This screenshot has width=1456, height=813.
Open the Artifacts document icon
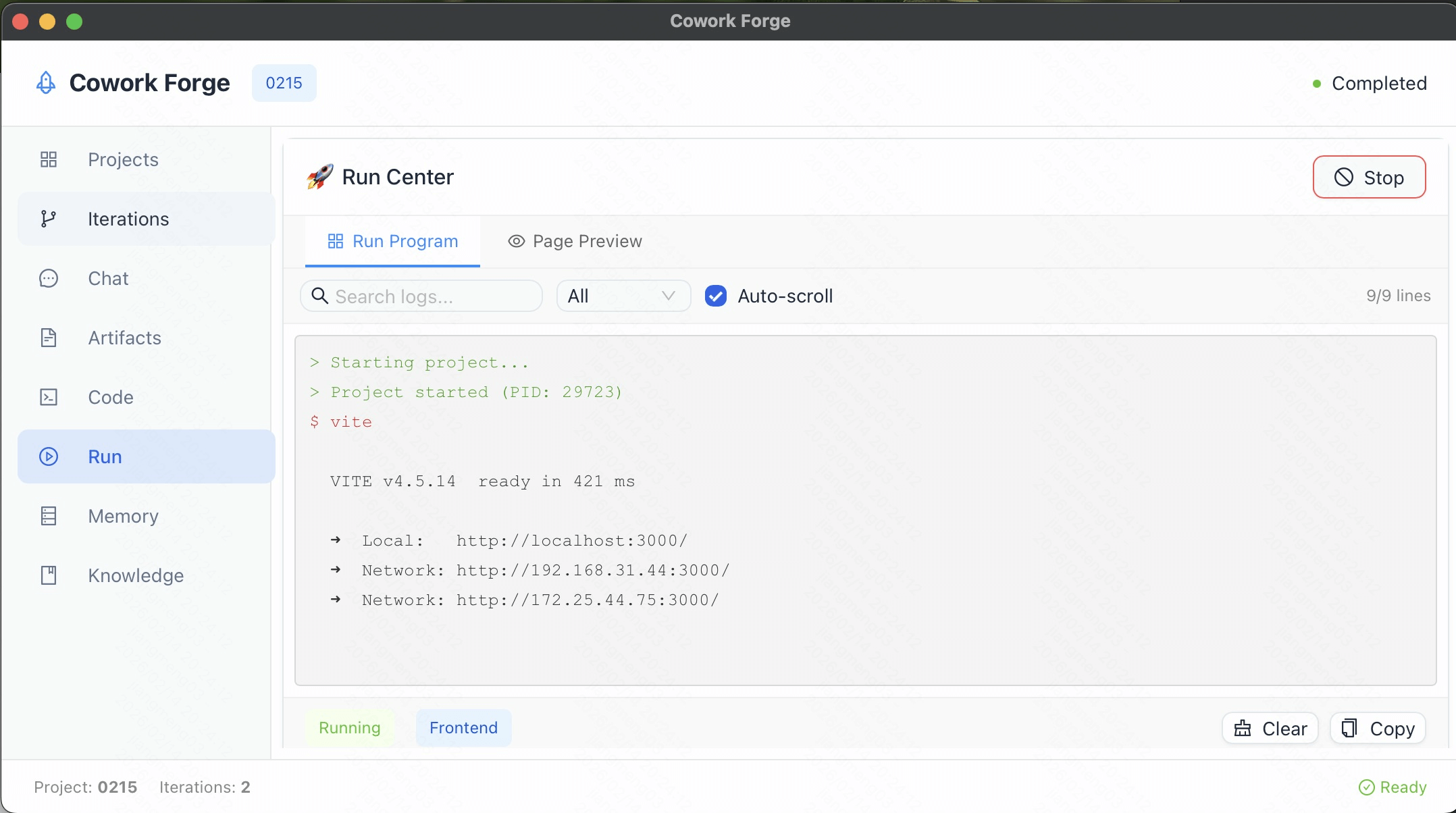click(x=49, y=338)
